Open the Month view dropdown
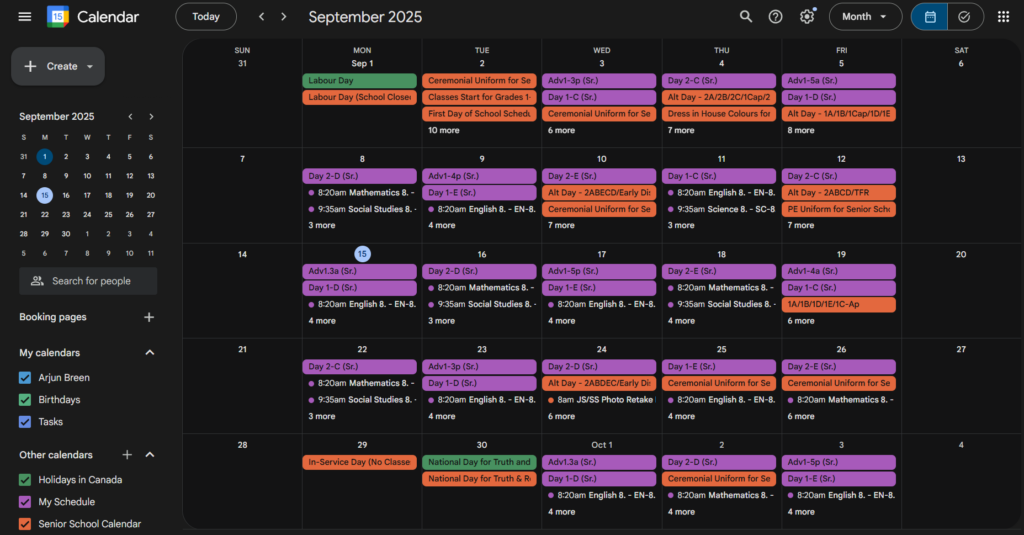 point(865,17)
